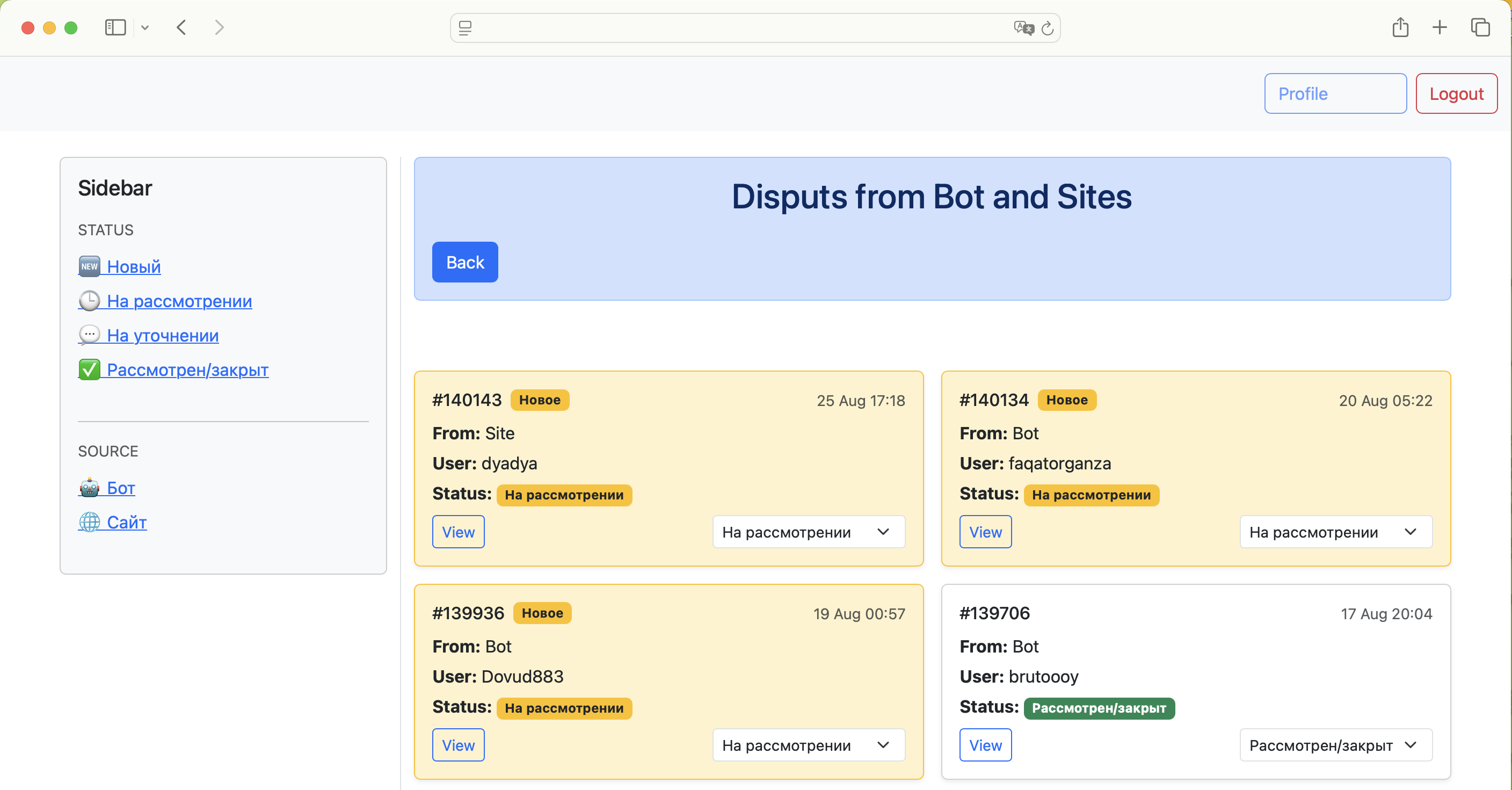
Task: Click the robot icon beside Бот
Action: pos(89,488)
